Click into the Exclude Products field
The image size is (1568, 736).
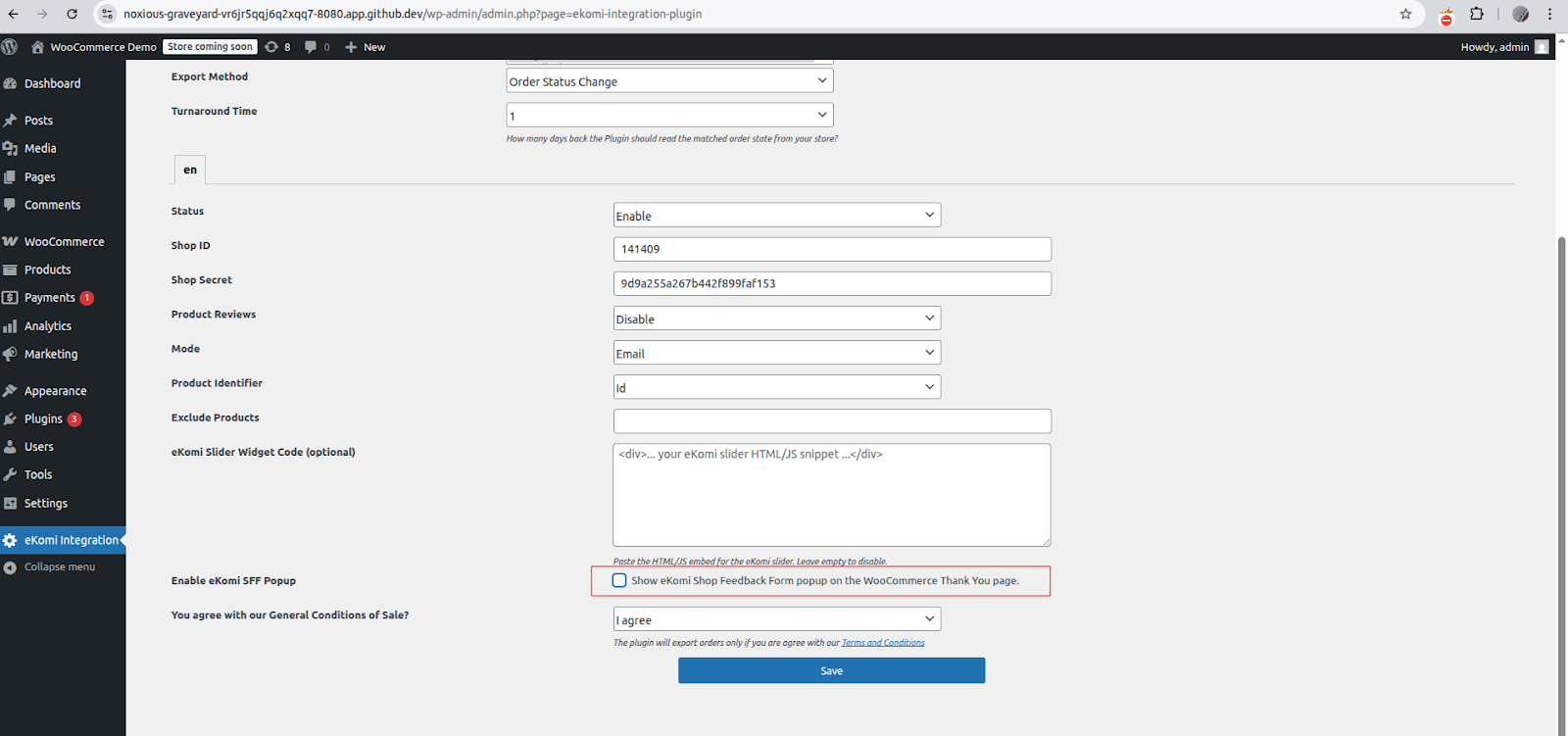[x=831, y=421]
